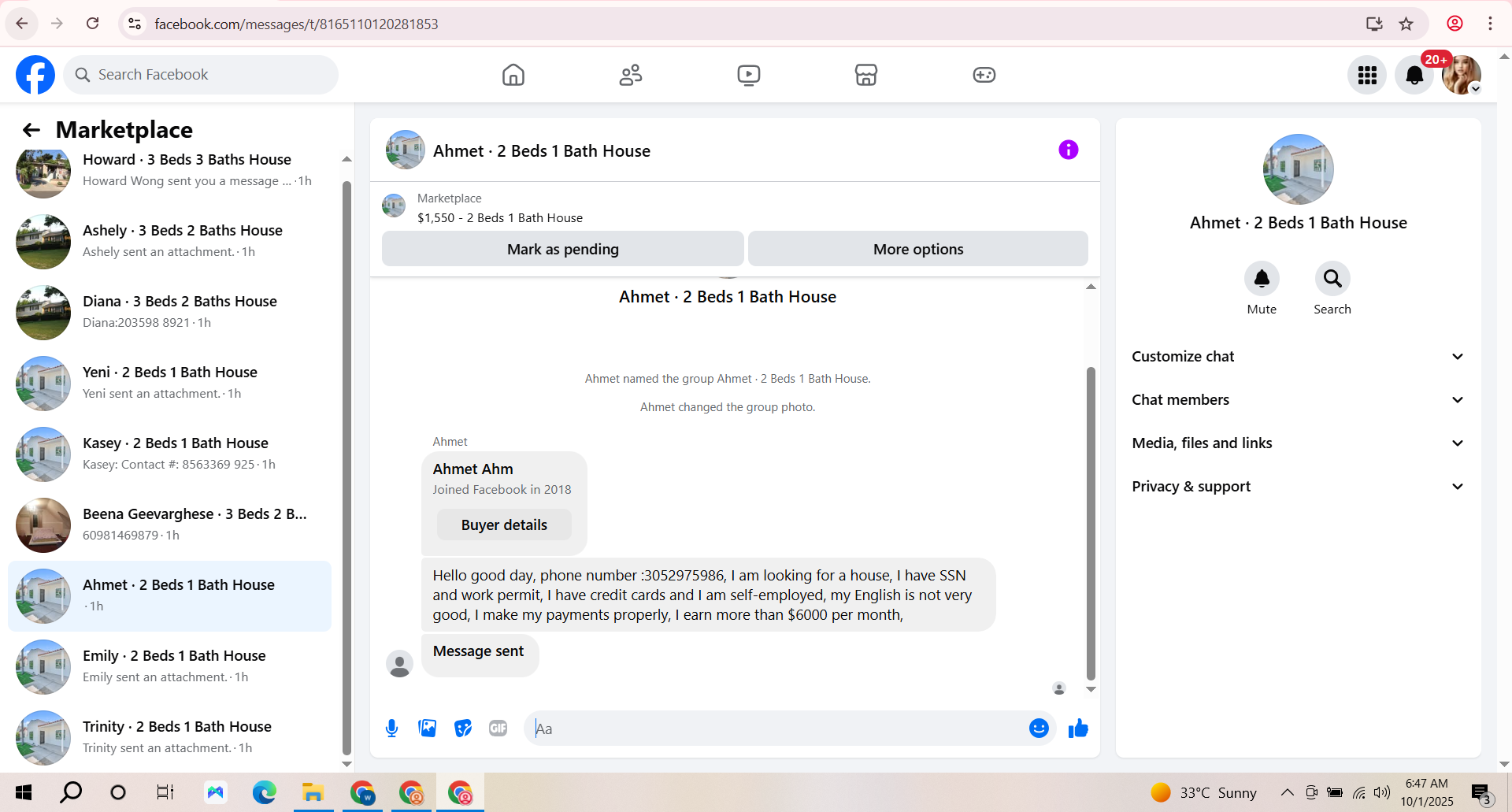Open the account profile picture menu

(1462, 75)
